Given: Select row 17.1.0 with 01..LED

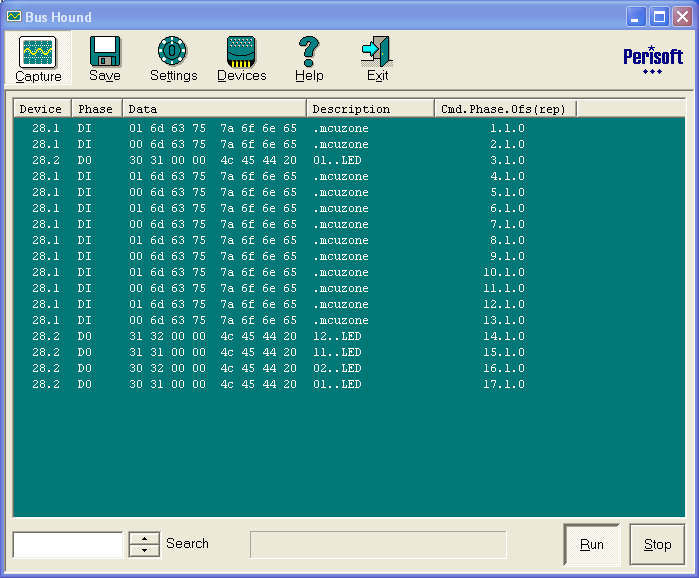Looking at the screenshot, I should [349, 385].
